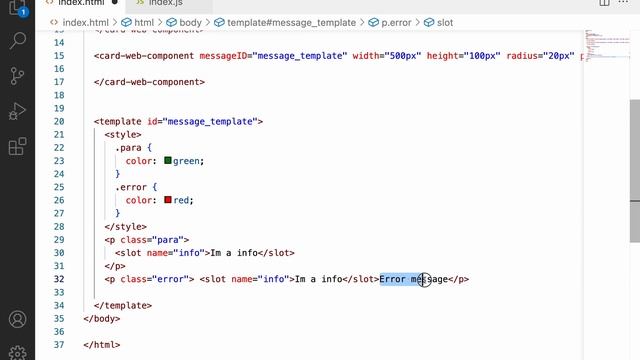Click the split editor icon
Image resolution: width=640 pixels, height=360 pixels.
coord(604,3)
